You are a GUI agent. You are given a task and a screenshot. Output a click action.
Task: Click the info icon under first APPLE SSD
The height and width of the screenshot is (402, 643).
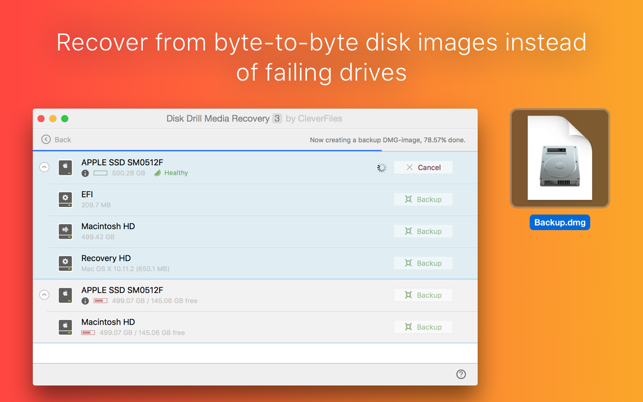85,174
